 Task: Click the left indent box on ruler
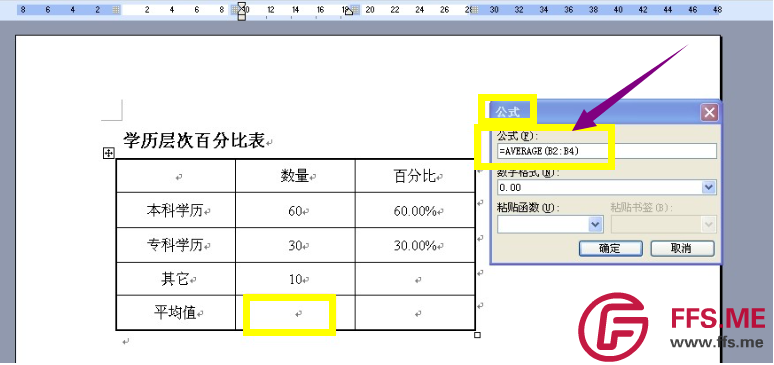tap(242, 17)
